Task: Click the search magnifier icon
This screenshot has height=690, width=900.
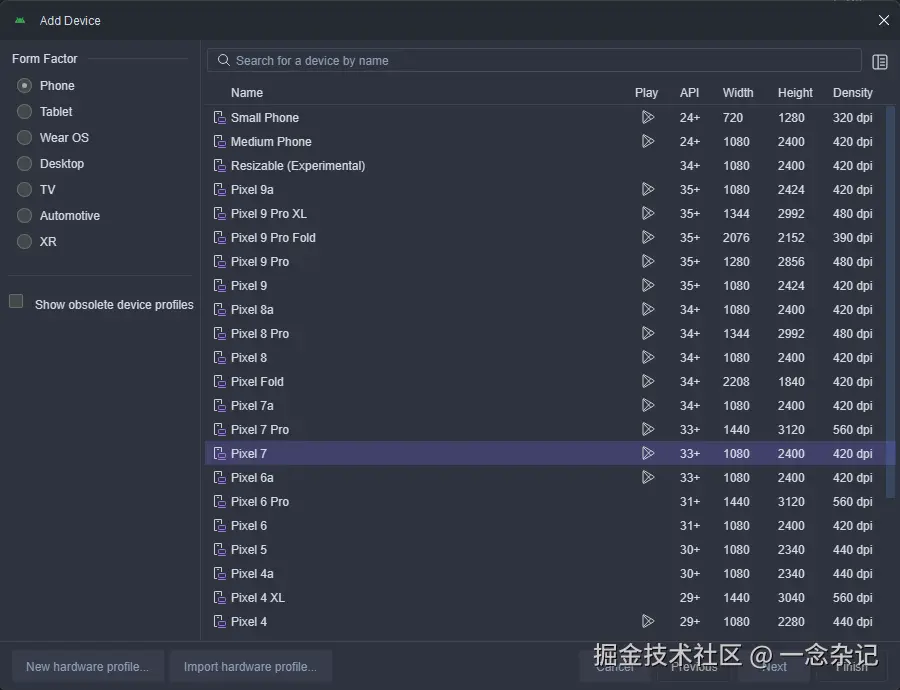Action: pyautogui.click(x=223, y=60)
